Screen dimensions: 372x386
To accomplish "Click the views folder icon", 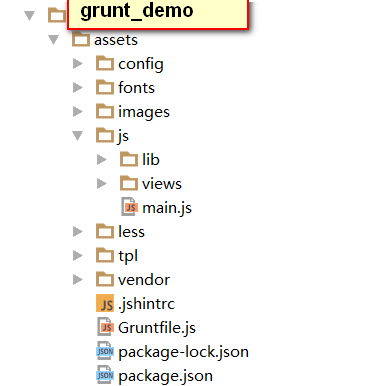I will pyautogui.click(x=129, y=183).
